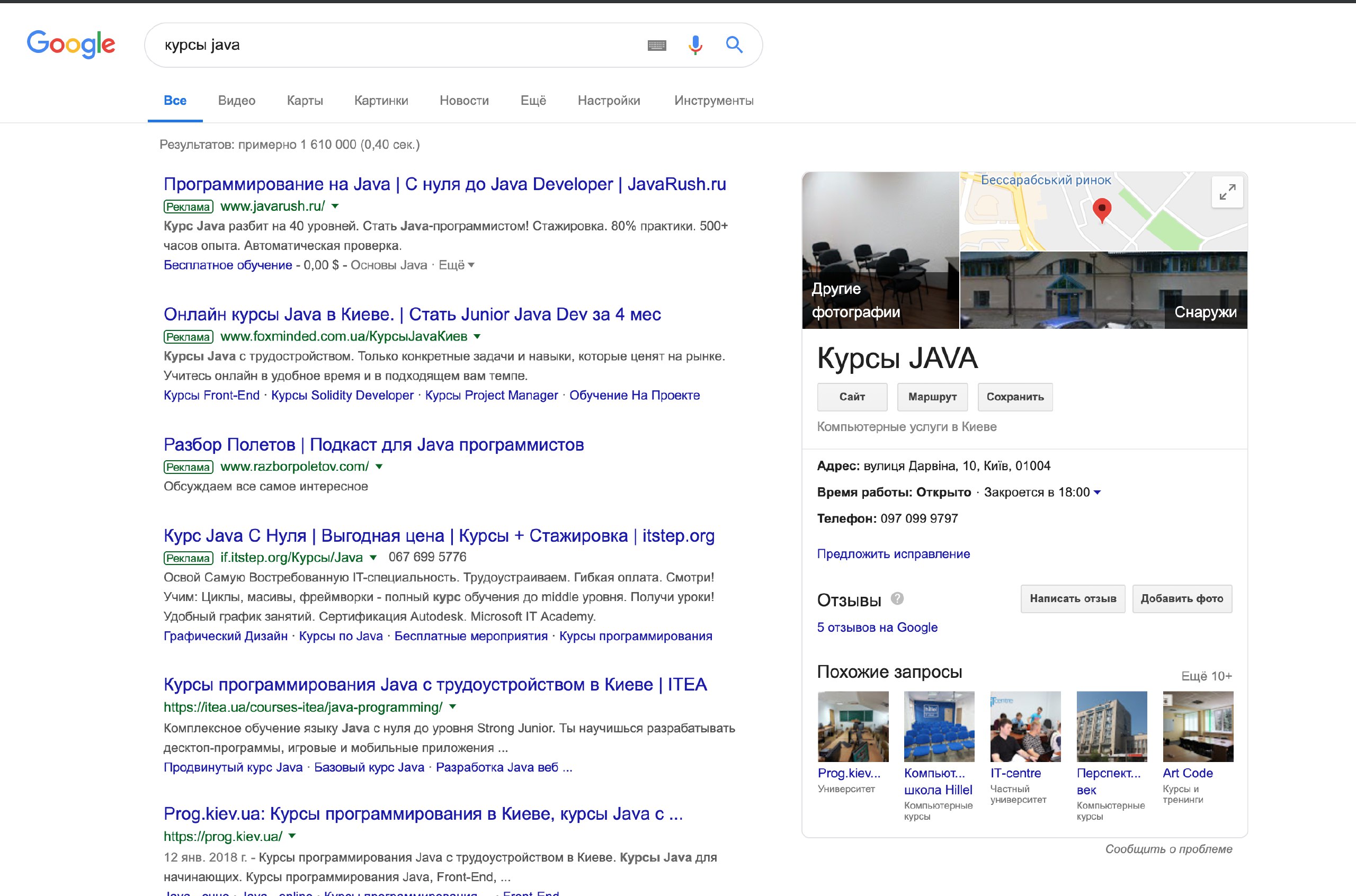
Task: Open the Reviews help question mark icon
Action: click(897, 598)
